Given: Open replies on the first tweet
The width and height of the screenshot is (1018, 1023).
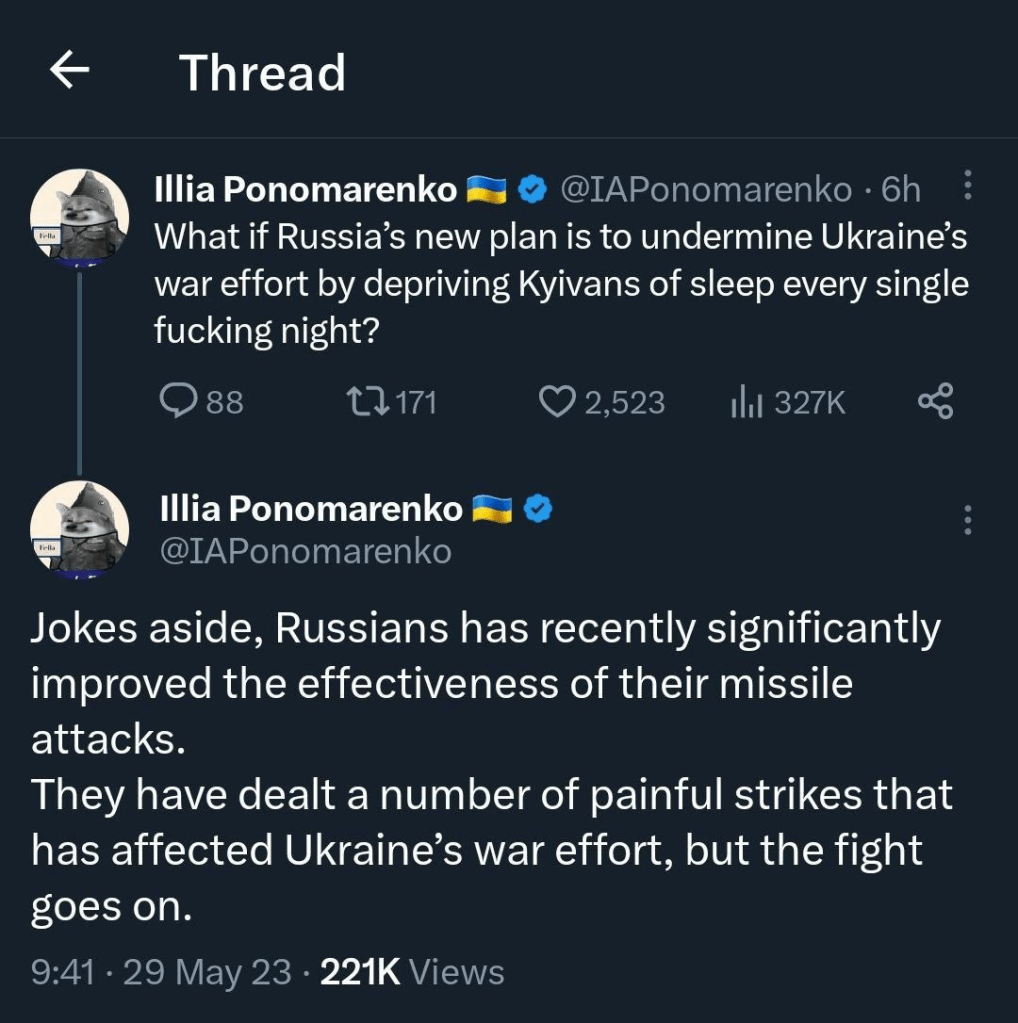Looking at the screenshot, I should click(x=202, y=402).
